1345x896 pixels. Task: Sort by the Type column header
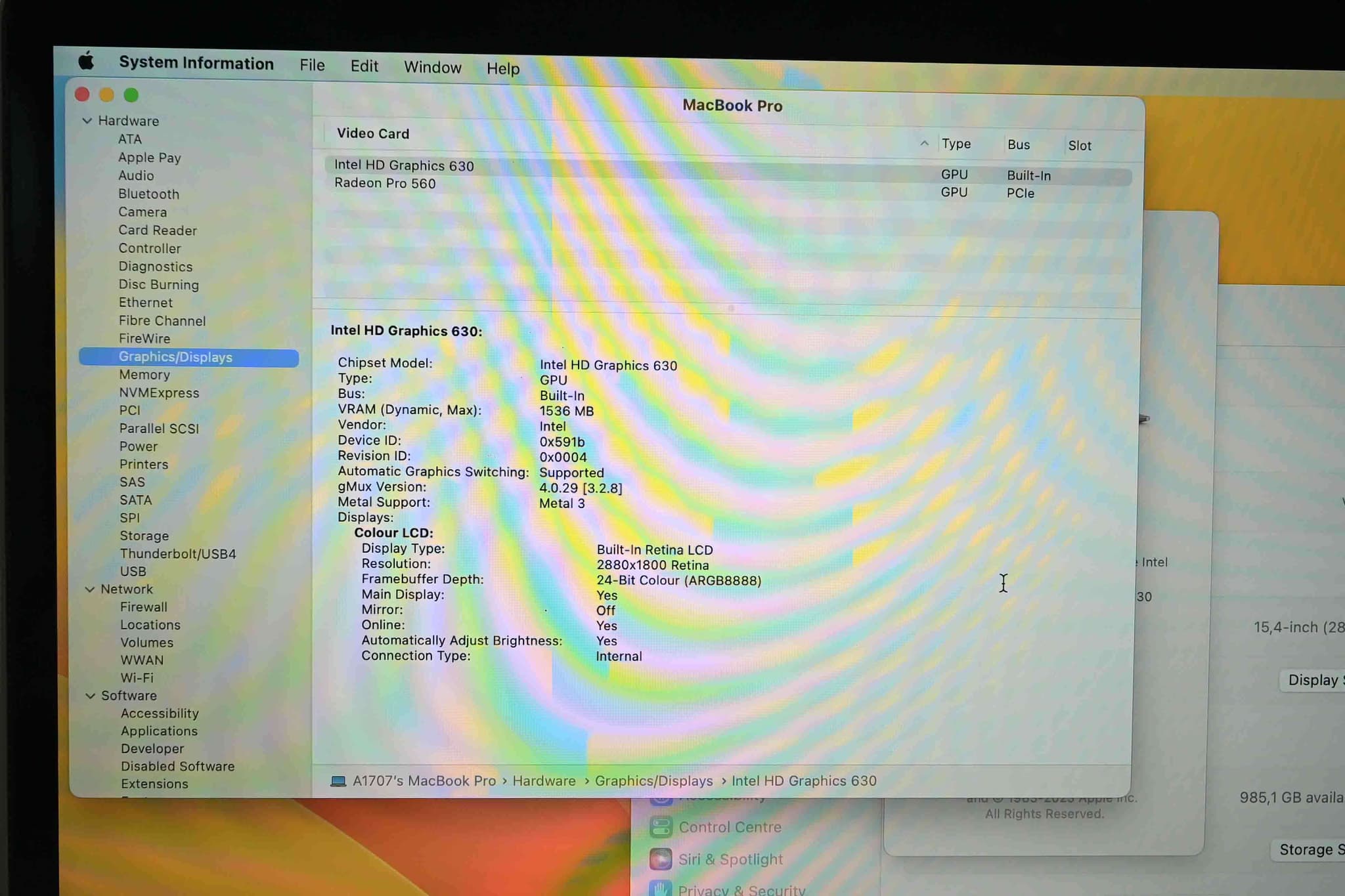(956, 144)
